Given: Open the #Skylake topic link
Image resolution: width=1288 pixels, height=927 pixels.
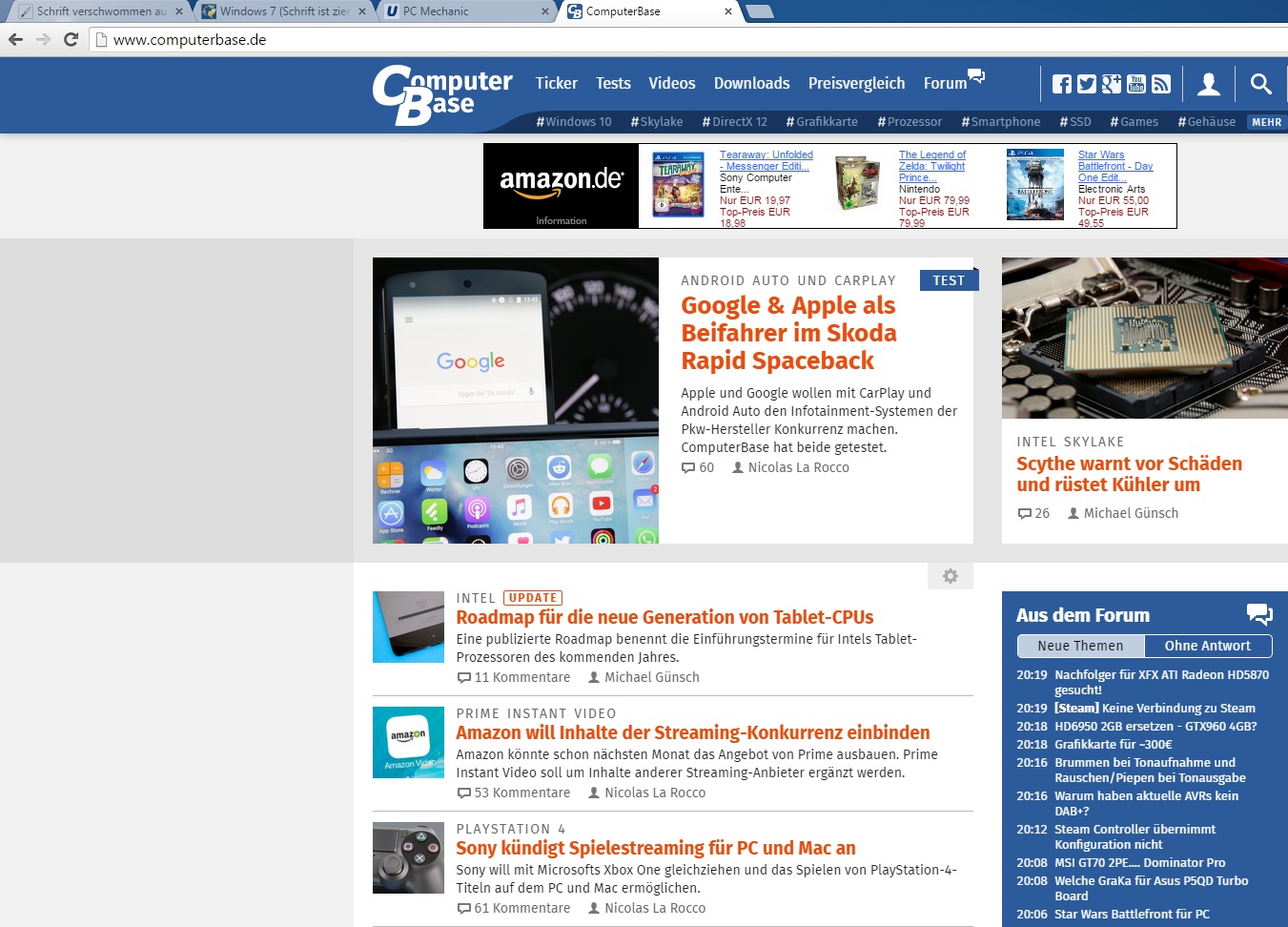Looking at the screenshot, I should tap(657, 122).
